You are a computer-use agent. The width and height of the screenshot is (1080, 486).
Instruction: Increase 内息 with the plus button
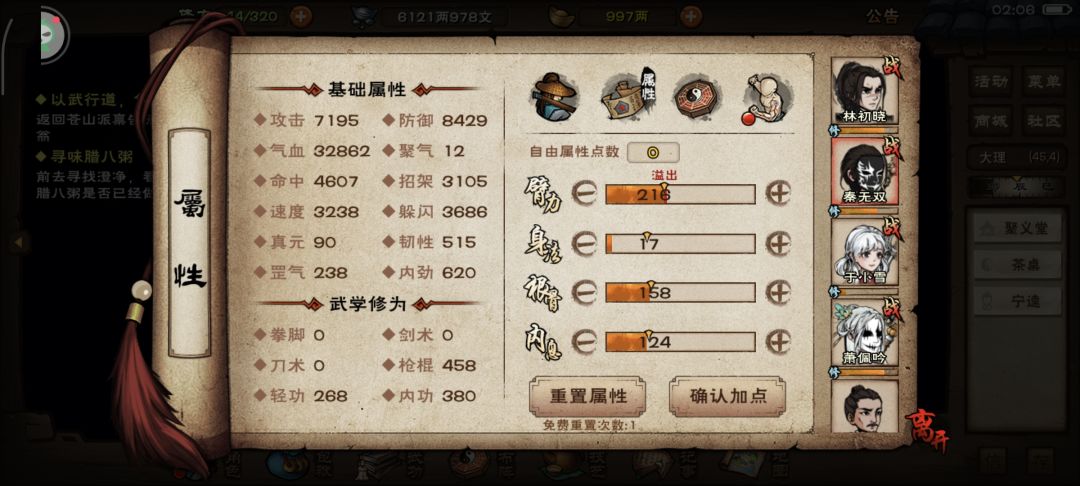coord(778,341)
